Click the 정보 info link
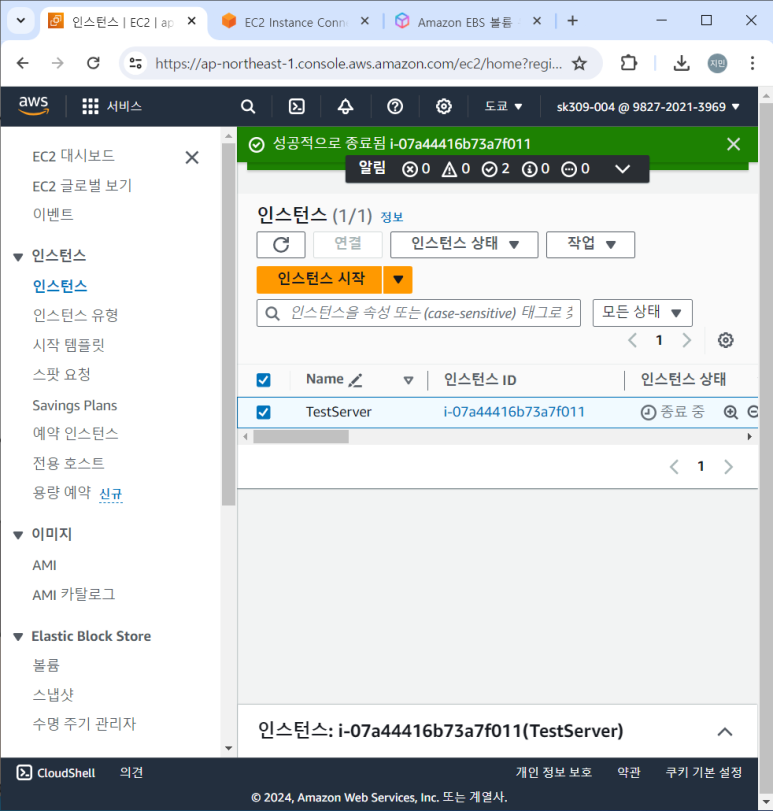Image resolution: width=773 pixels, height=811 pixels. tap(391, 217)
